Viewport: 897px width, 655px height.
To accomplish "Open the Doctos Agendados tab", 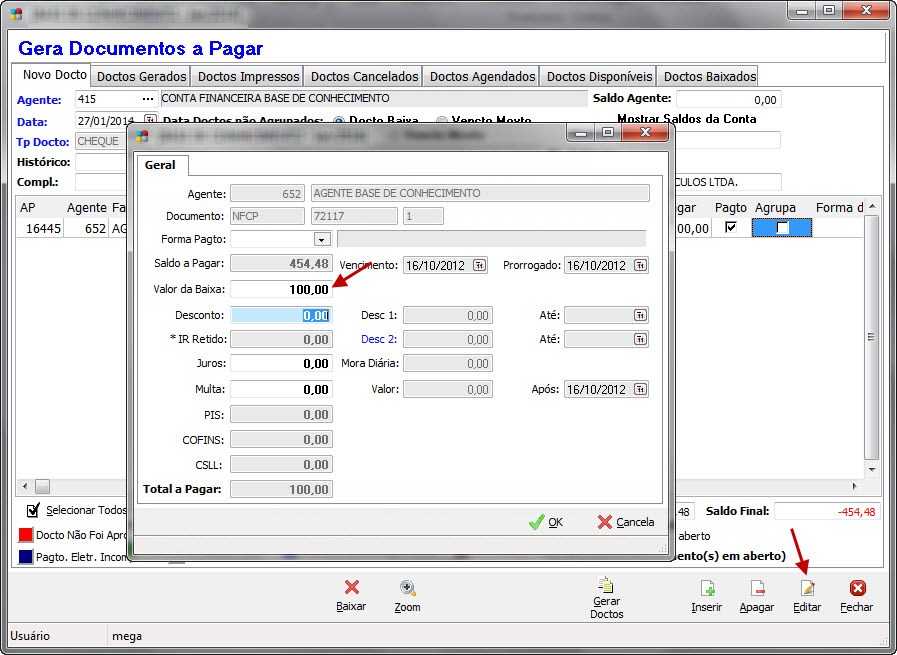I will tap(482, 76).
